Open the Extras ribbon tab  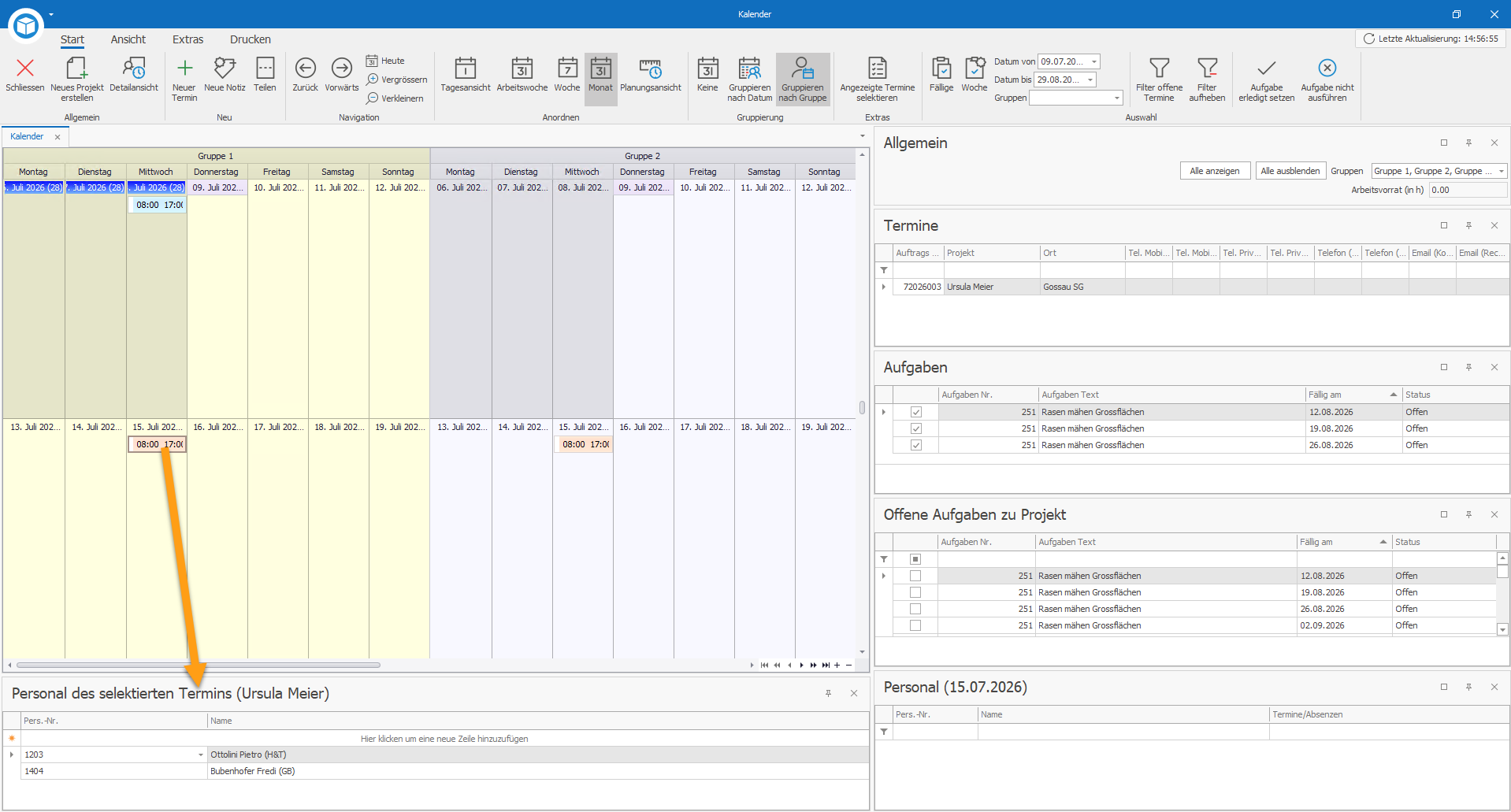coord(188,39)
